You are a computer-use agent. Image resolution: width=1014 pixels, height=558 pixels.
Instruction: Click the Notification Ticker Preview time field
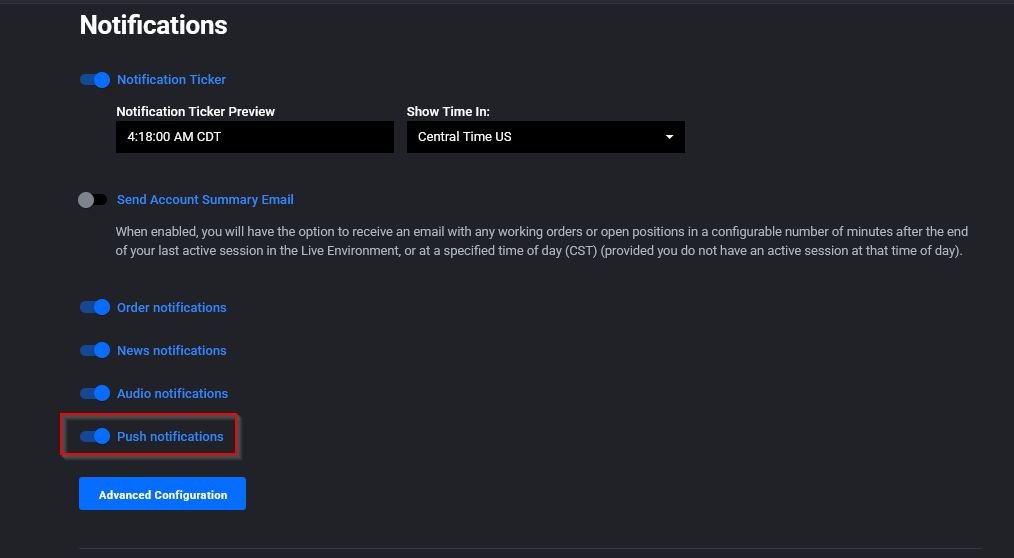tap(255, 137)
